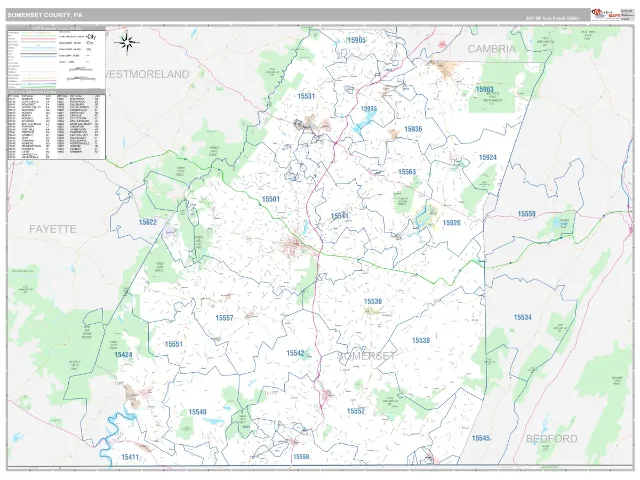Click the ZIP label beside the blue lake north of 15936
This screenshot has width=640, height=480.
(369, 109)
